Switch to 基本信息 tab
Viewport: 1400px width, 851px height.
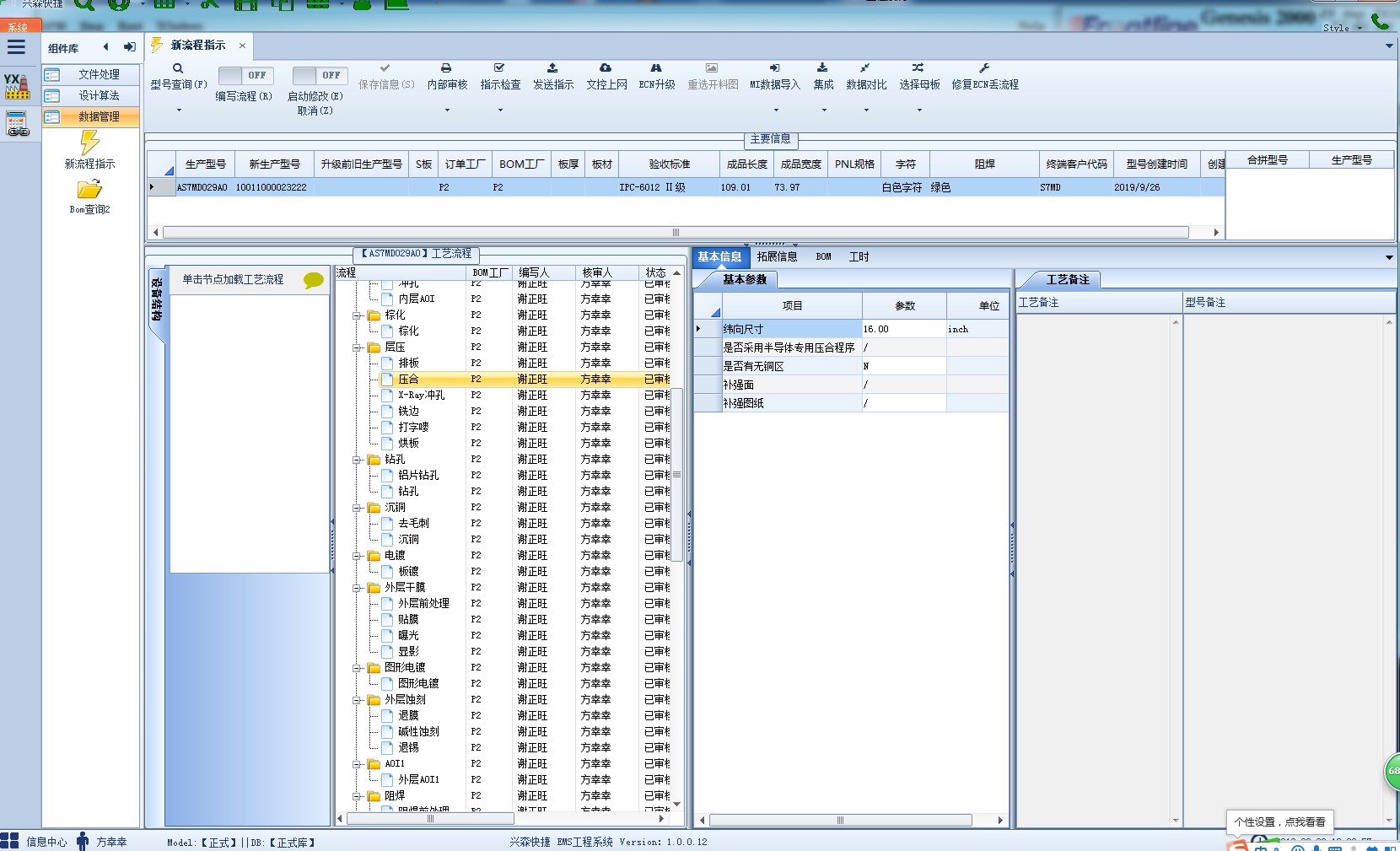point(719,257)
